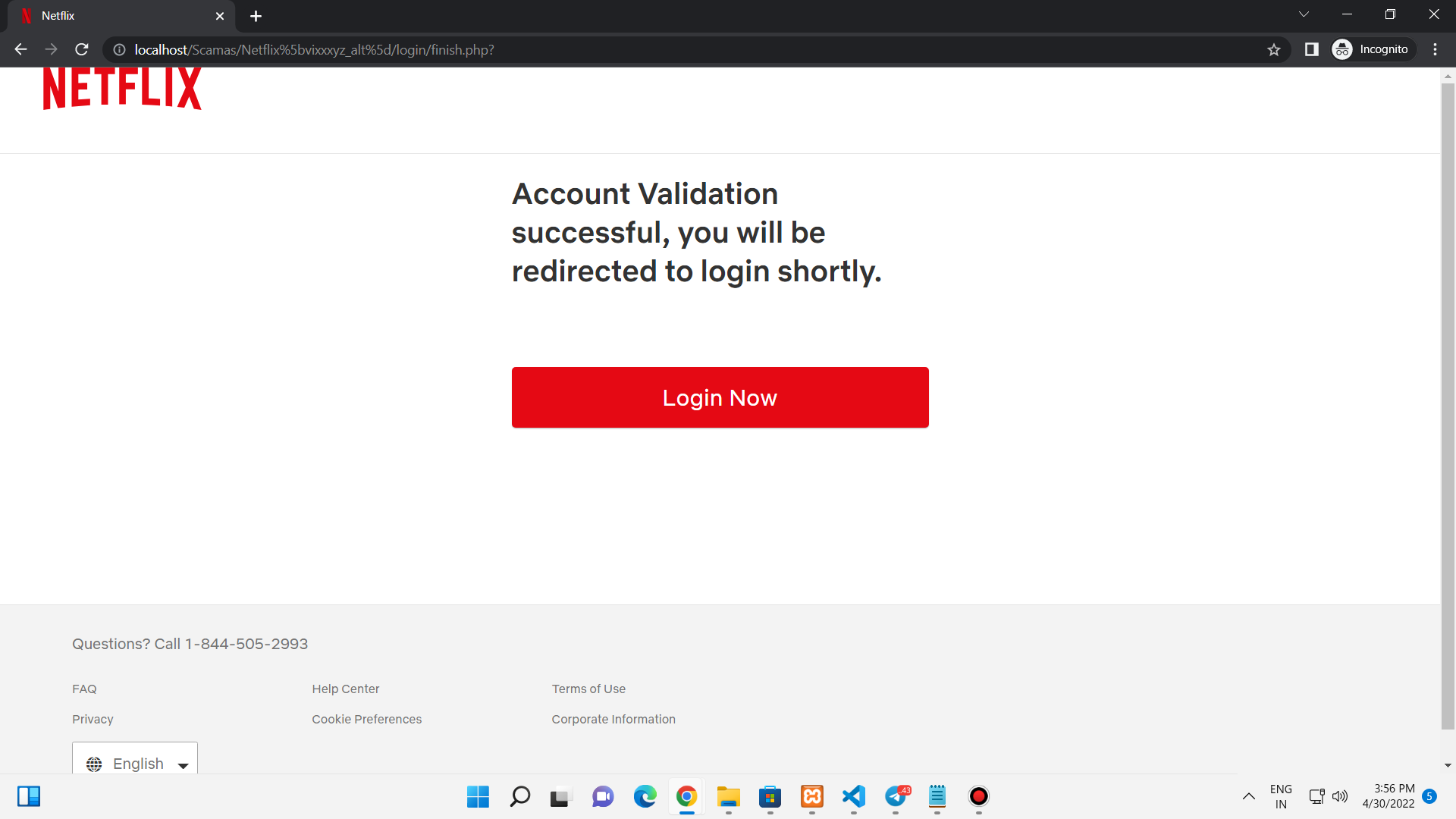
Task: Click the address bar URL
Action: point(314,49)
